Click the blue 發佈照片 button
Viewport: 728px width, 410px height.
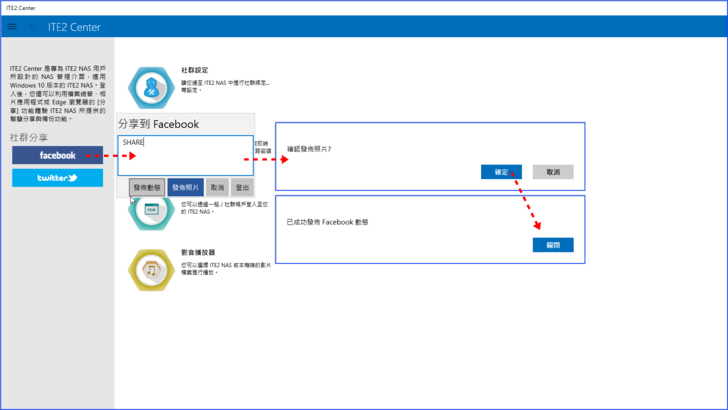pos(185,188)
